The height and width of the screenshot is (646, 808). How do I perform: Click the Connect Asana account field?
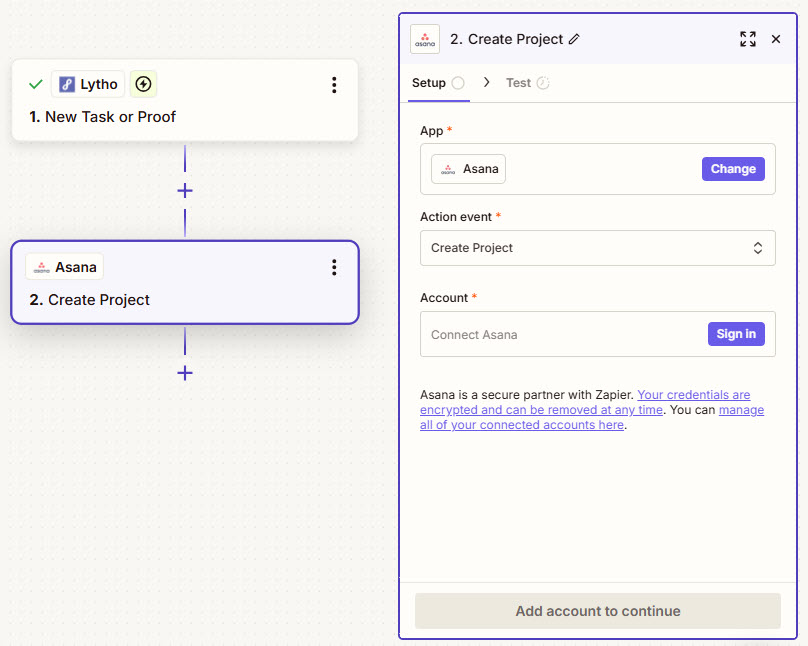[x=597, y=334]
